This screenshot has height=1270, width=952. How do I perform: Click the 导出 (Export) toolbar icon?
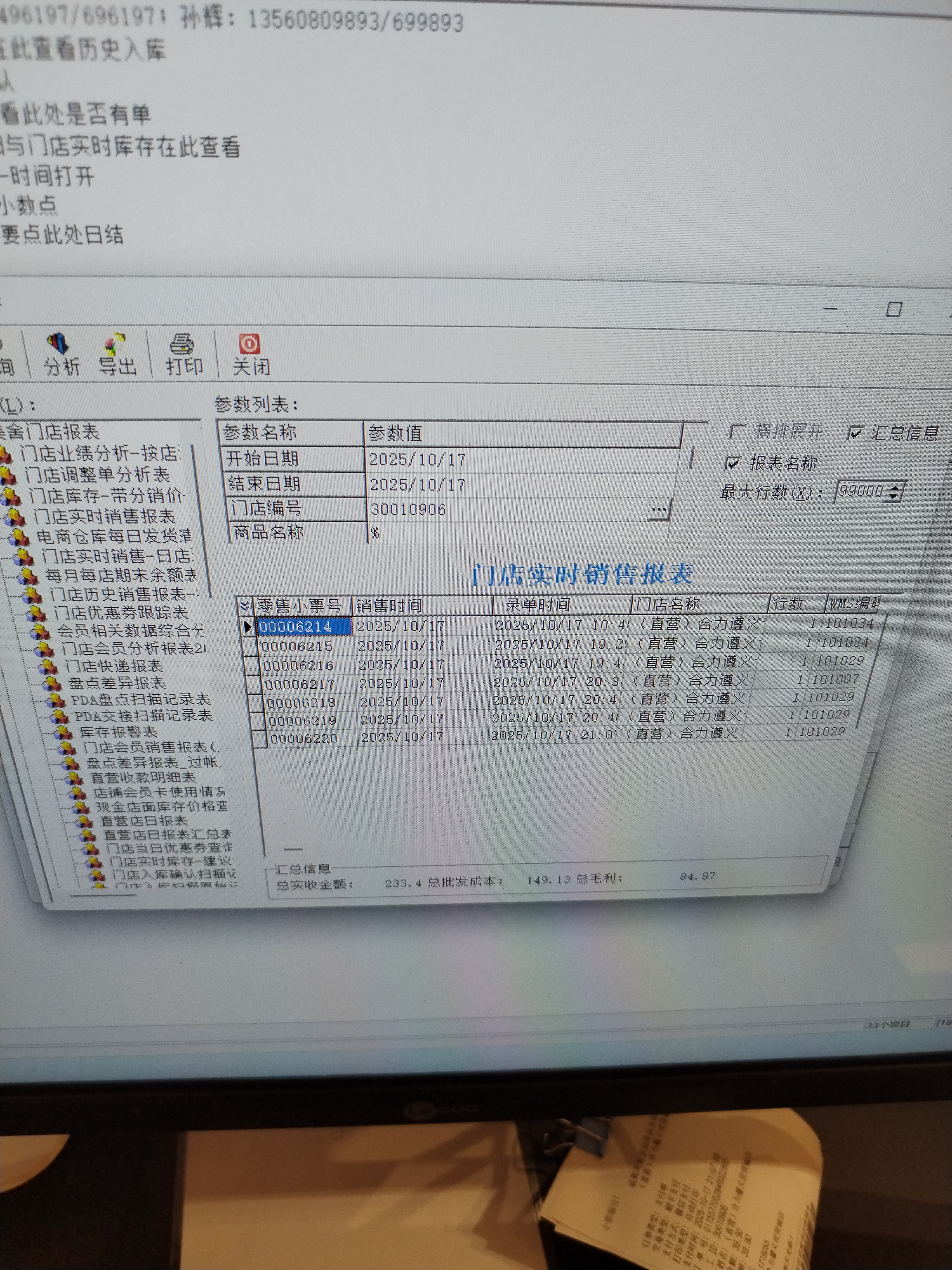click(x=115, y=344)
